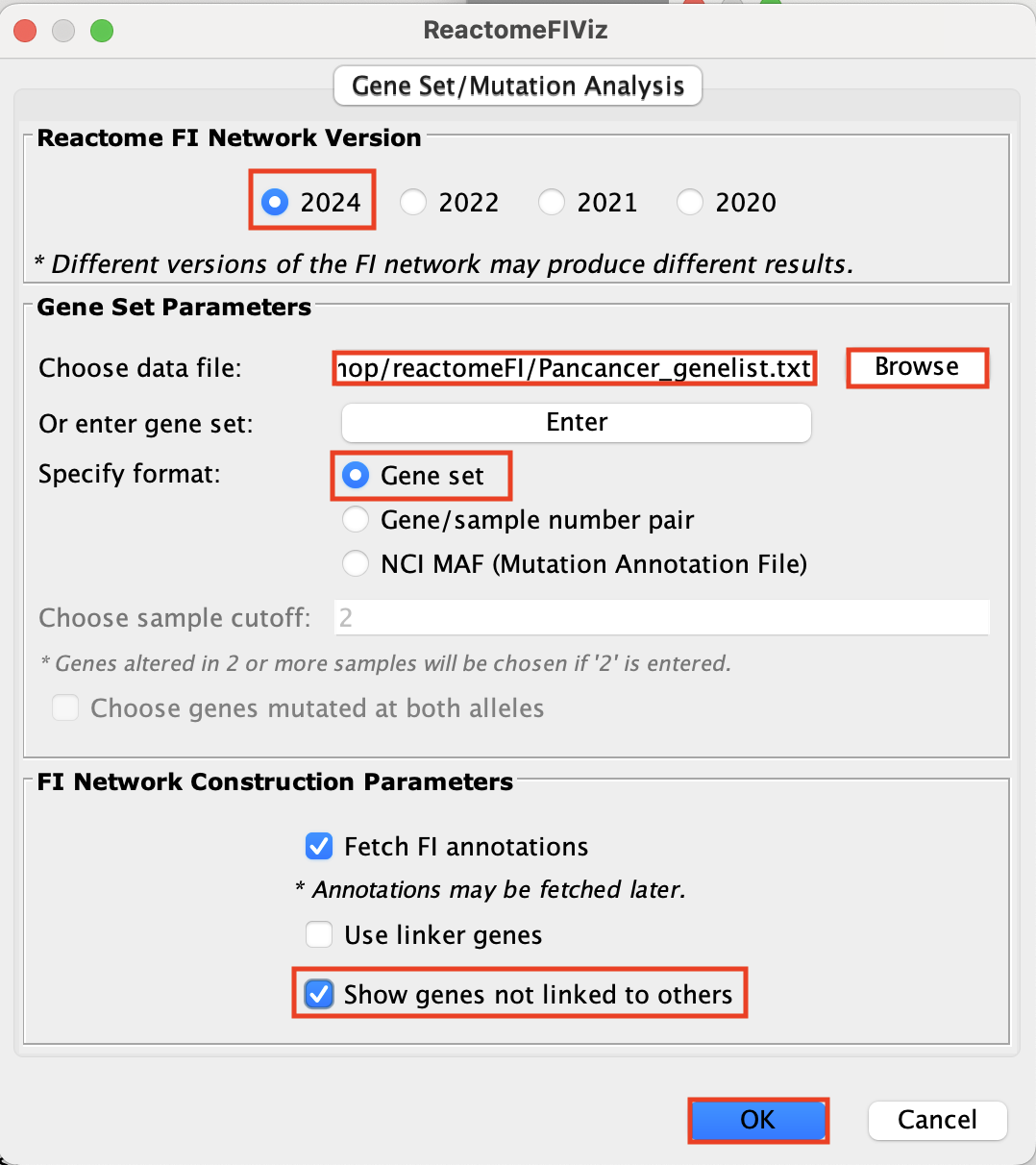Choose Gene/sample number pair format
This screenshot has width=1036, height=1165.
[357, 520]
